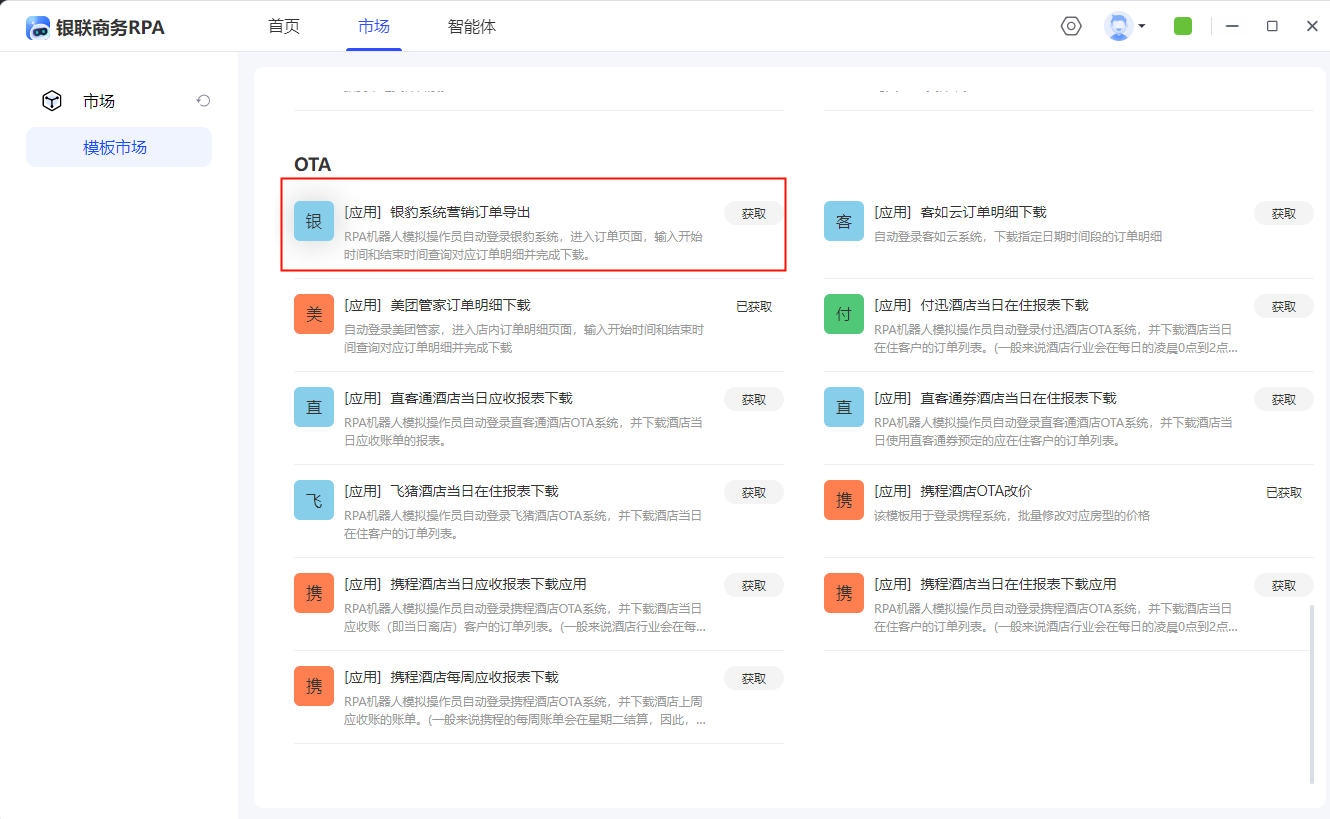1330x819 pixels.
Task: Select 模板市场 in the sidebar
Action: (115, 147)
